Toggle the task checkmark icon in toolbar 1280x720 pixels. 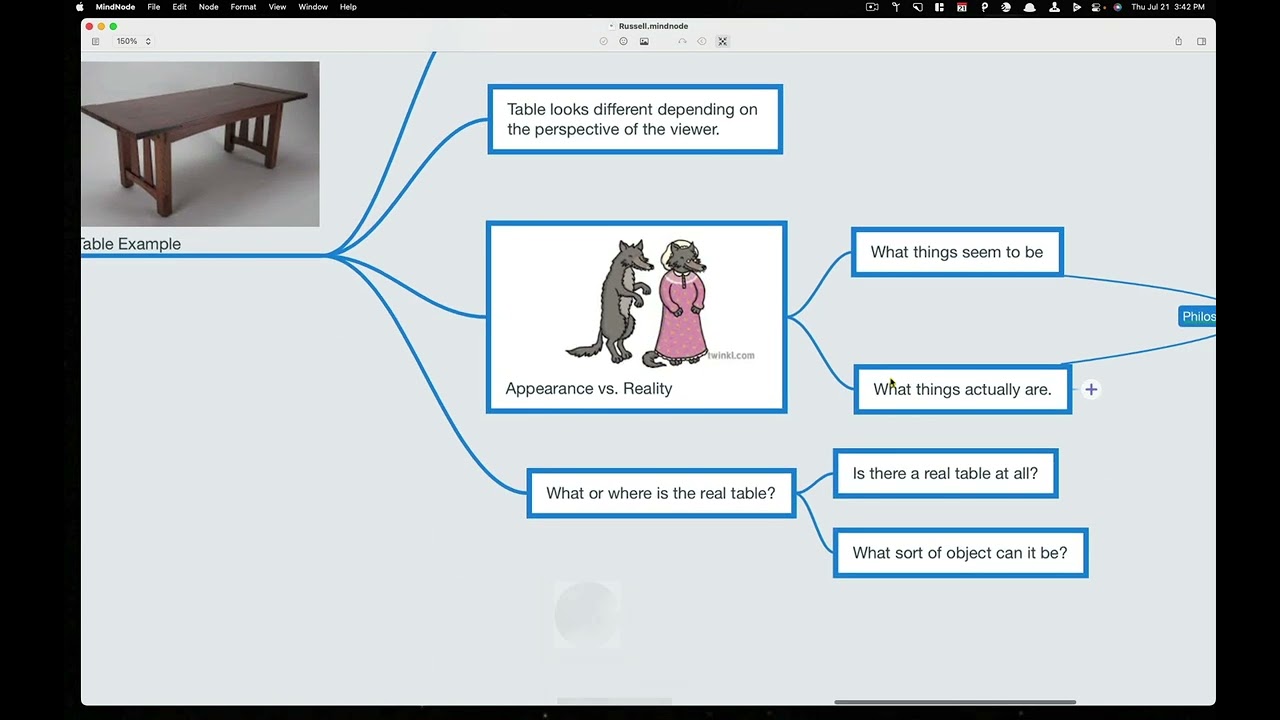[603, 41]
